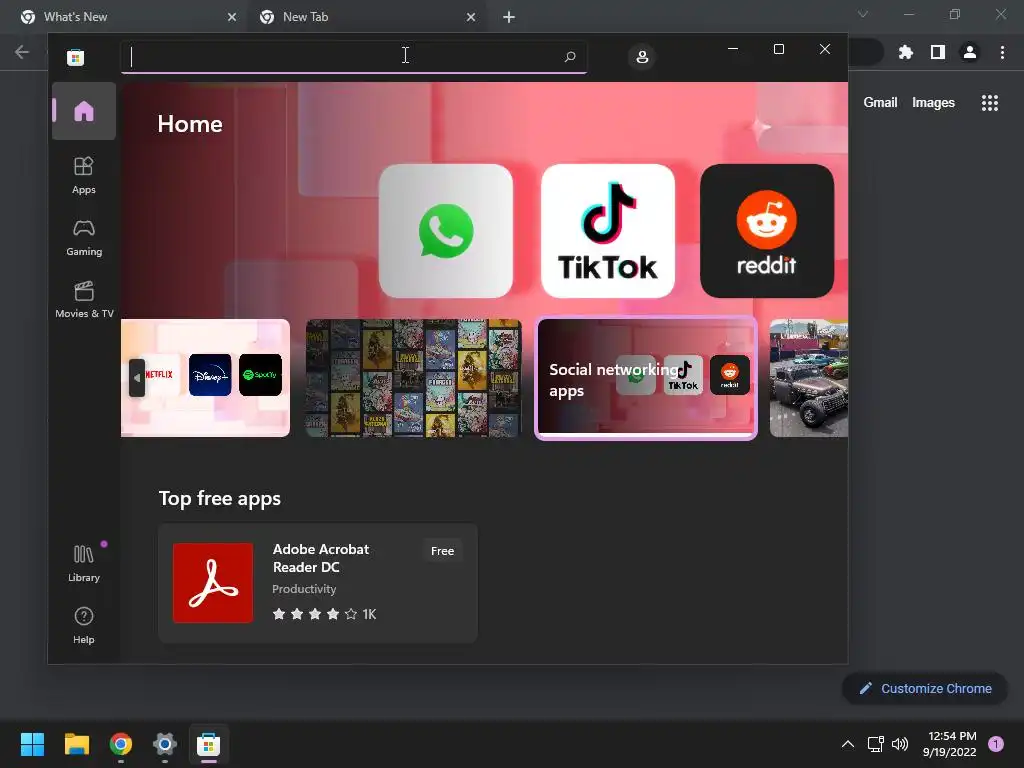Open the WhatsApp featured app tile
The image size is (1024, 768).
tap(445, 231)
